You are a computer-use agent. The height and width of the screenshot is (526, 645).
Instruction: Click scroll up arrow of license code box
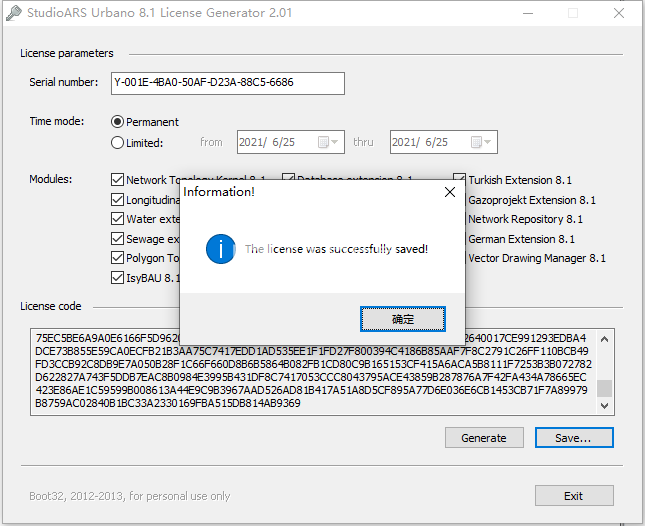pyautogui.click(x=604, y=339)
